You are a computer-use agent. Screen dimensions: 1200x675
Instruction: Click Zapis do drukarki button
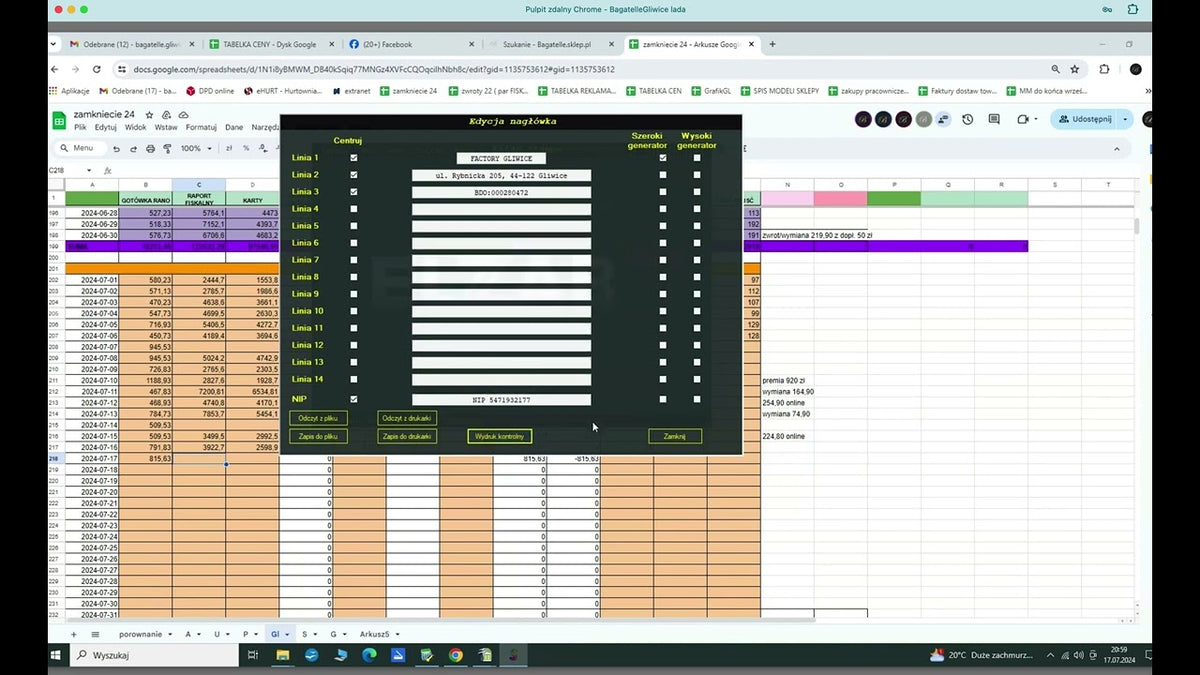coord(407,437)
